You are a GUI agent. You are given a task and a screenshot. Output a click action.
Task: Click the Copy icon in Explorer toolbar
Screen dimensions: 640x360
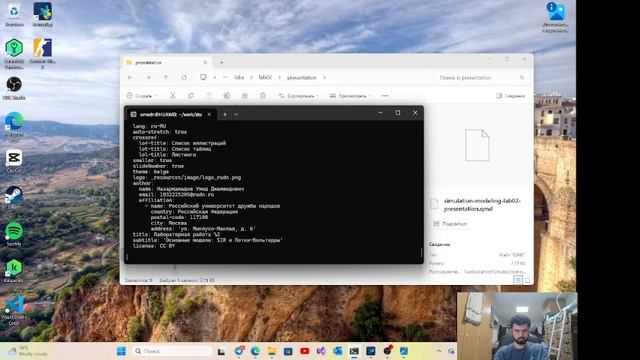(191, 96)
